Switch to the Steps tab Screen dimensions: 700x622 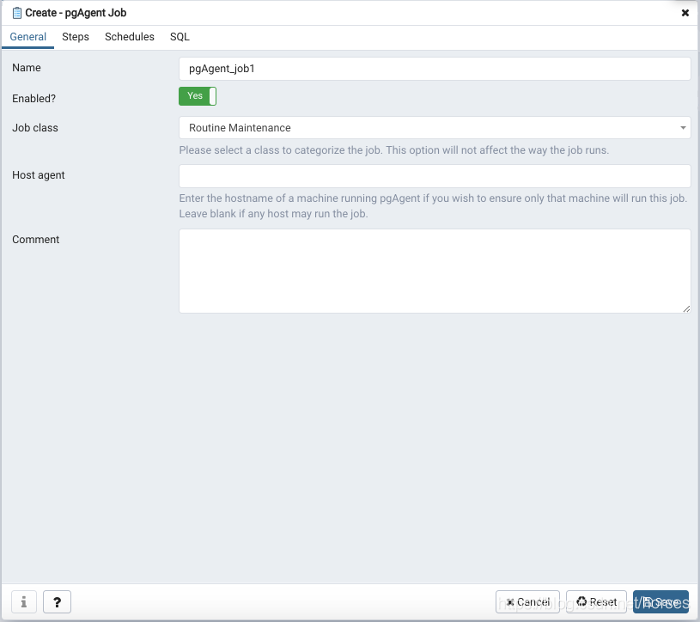pos(76,37)
